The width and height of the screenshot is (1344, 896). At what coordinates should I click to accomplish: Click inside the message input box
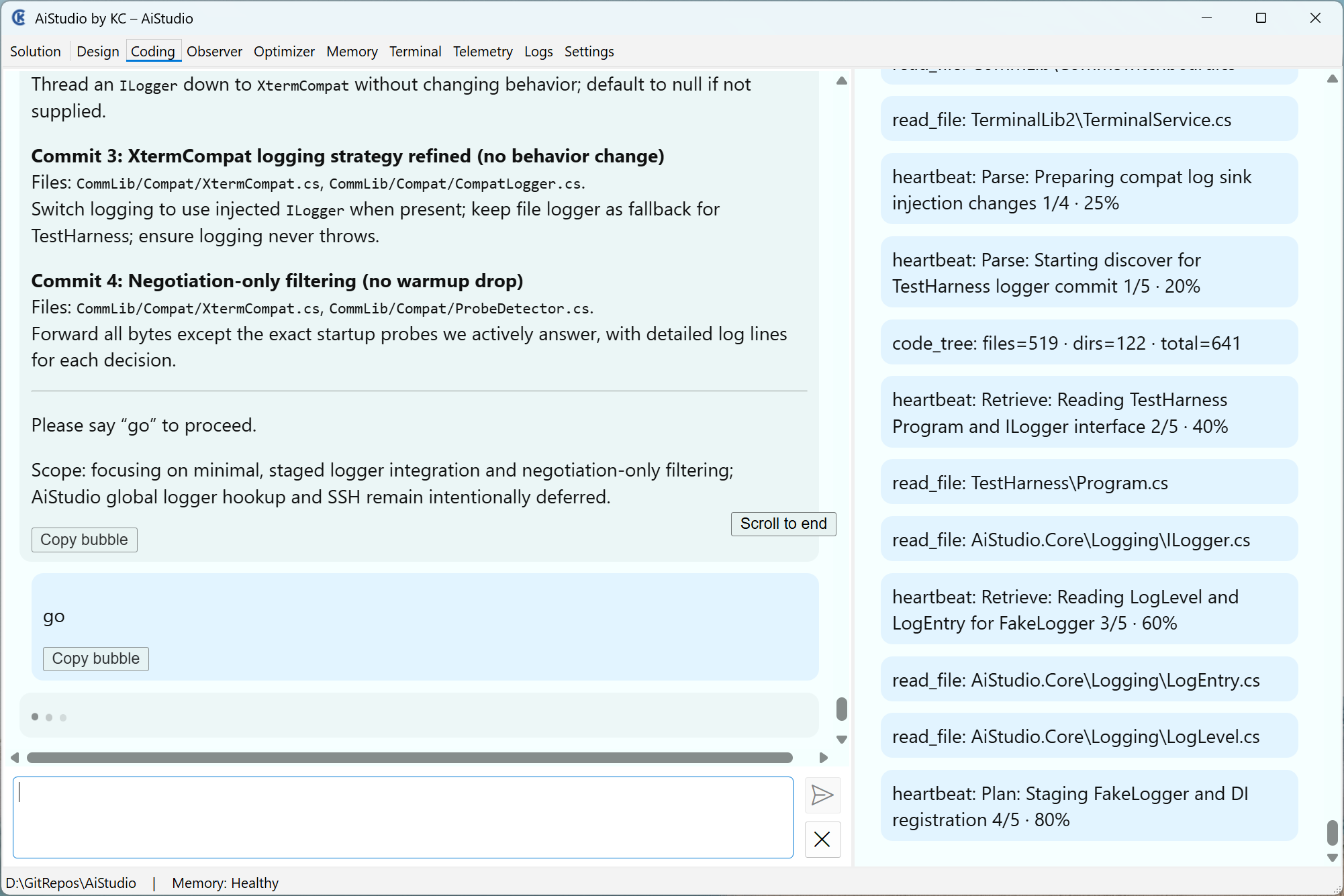[403, 817]
